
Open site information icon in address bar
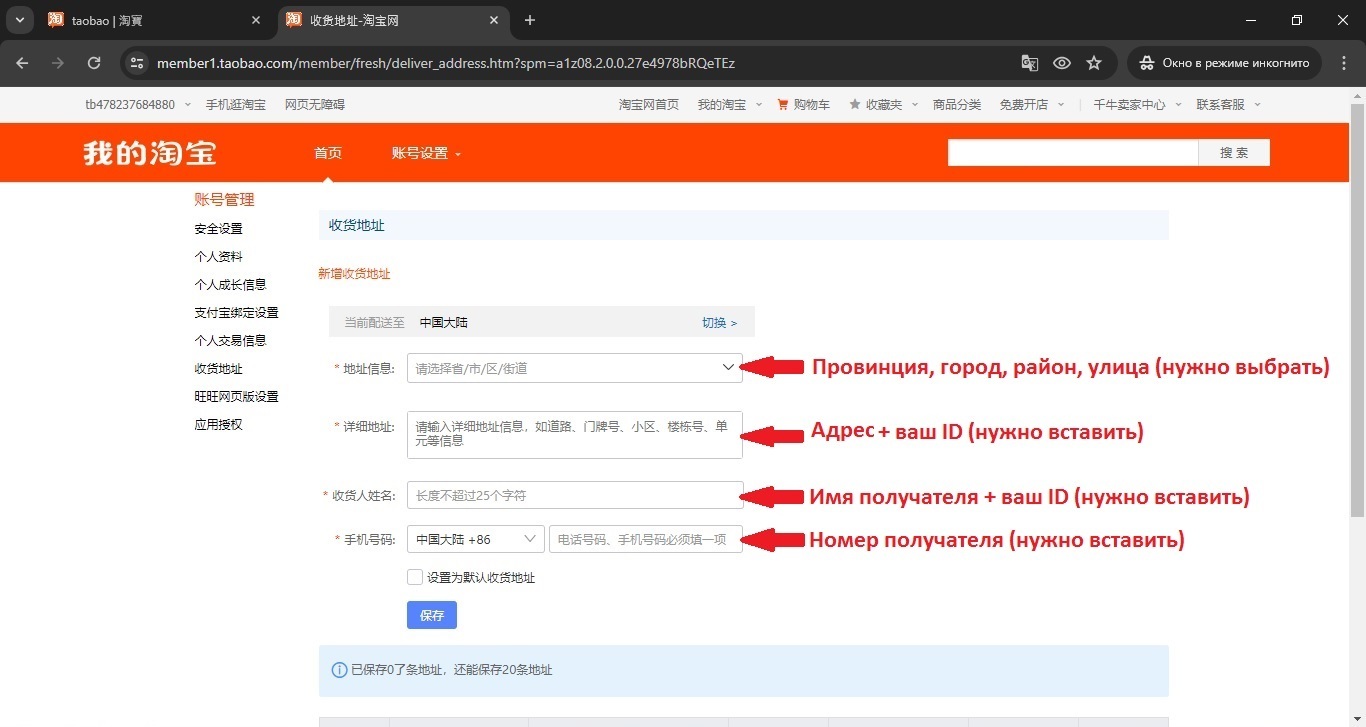point(138,63)
